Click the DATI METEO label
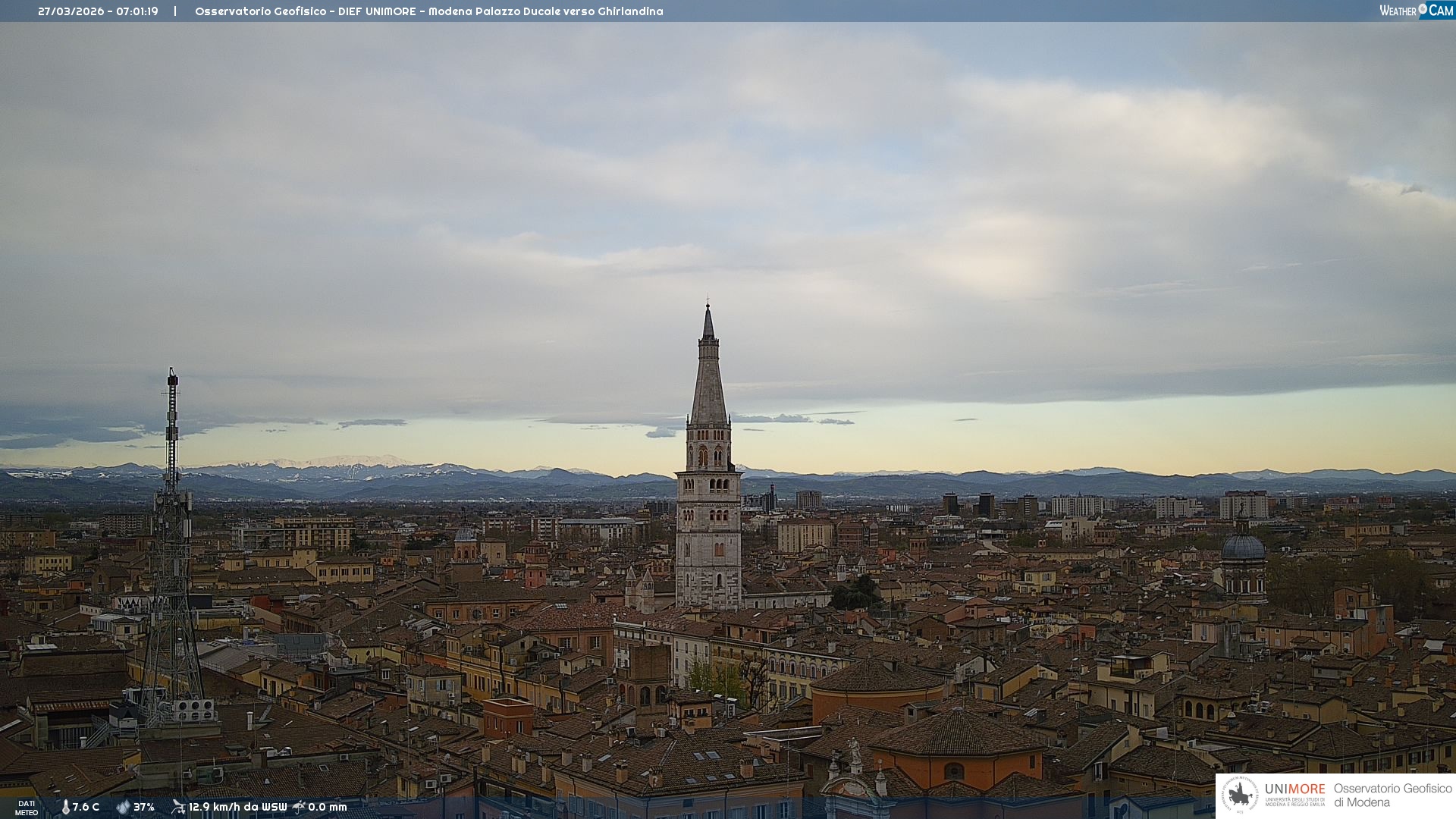Image resolution: width=1456 pixels, height=819 pixels. click(x=27, y=808)
